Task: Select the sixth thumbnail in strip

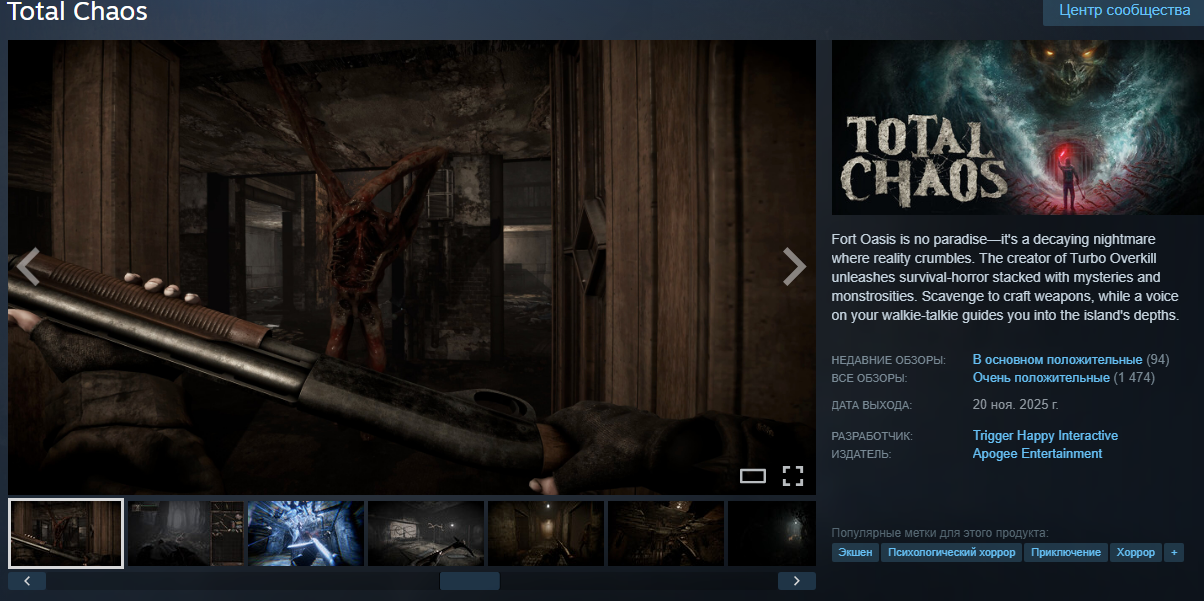Action: point(666,534)
